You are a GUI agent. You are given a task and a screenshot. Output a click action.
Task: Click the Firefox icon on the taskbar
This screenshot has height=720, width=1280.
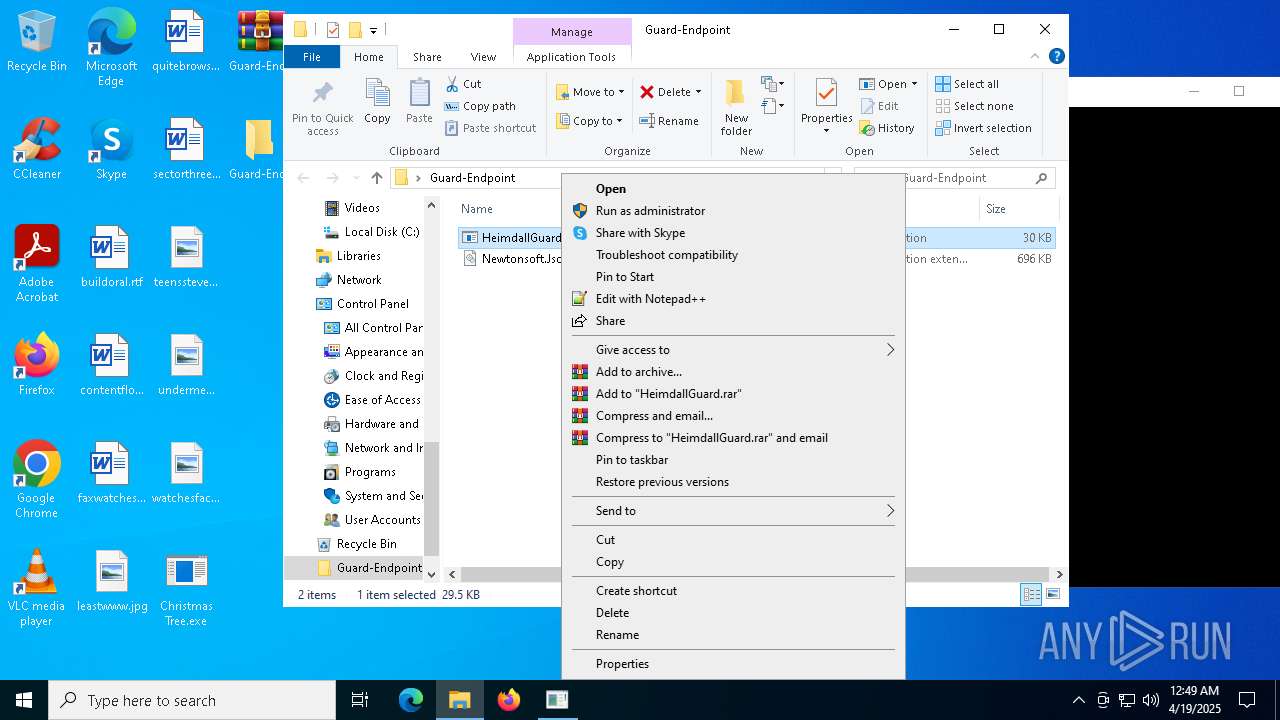509,700
